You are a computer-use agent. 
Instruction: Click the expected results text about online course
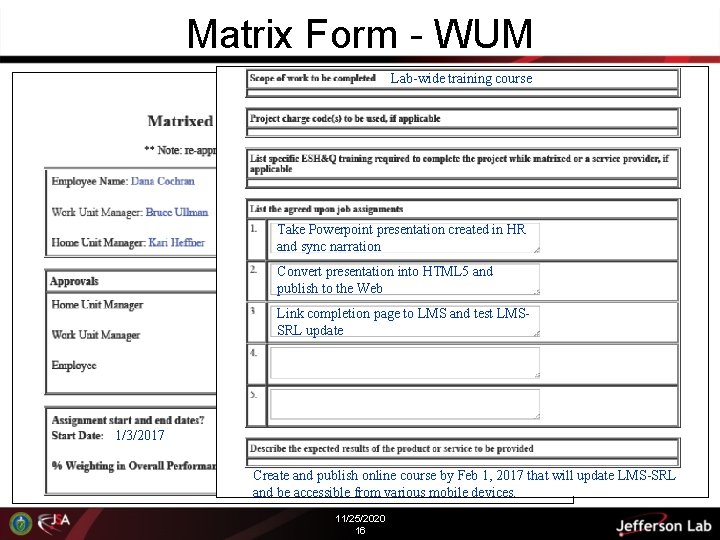click(x=464, y=483)
